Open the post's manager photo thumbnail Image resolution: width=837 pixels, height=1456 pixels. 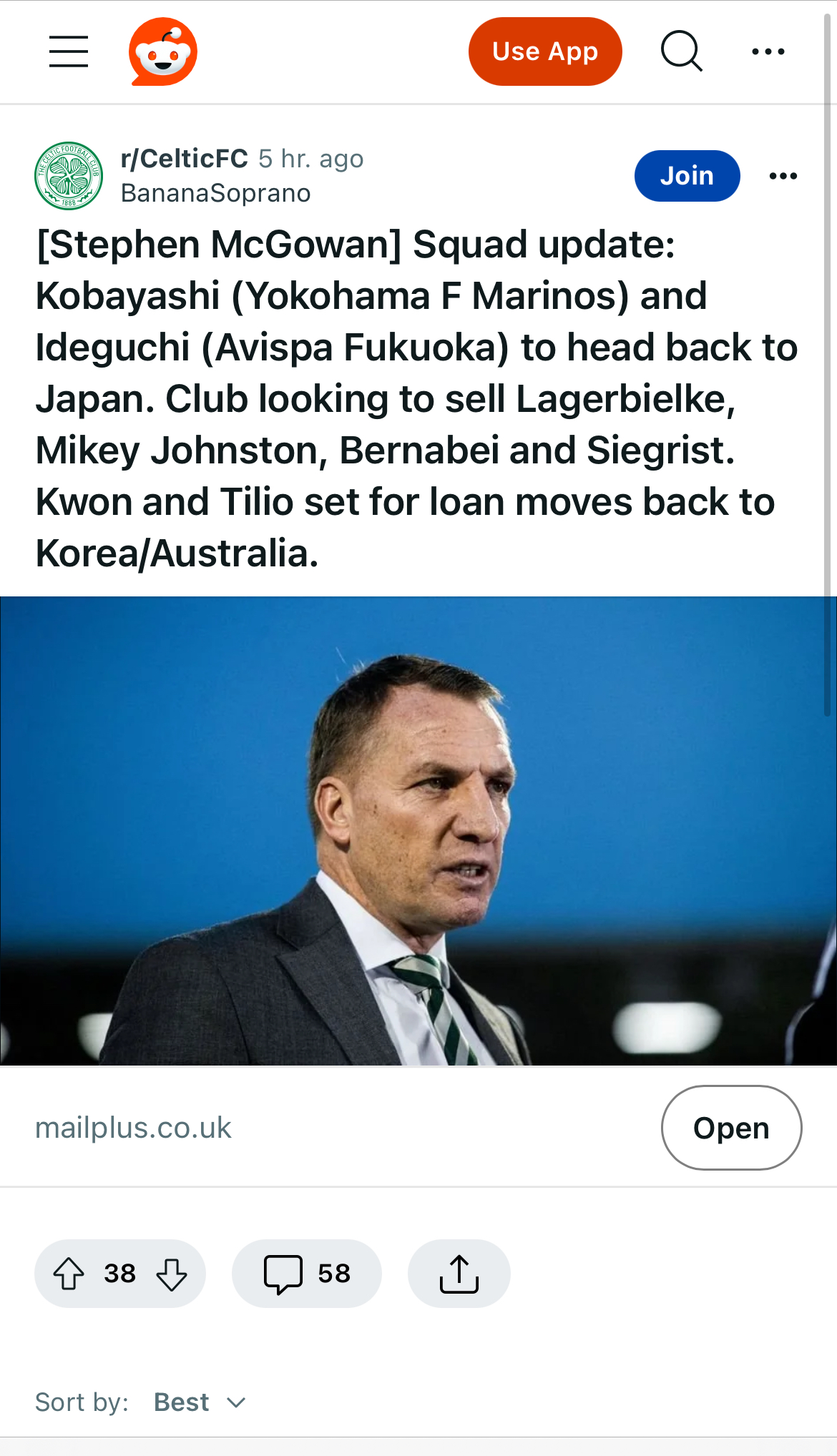(x=418, y=831)
